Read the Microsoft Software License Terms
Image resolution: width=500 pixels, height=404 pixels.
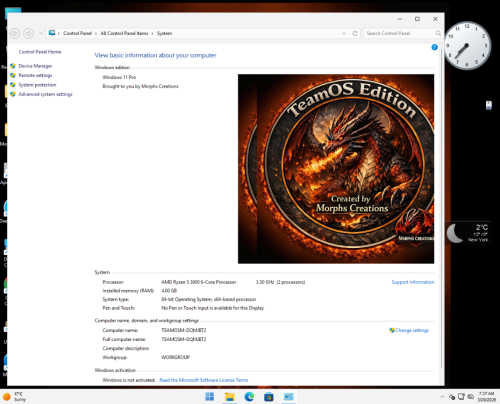pos(204,380)
